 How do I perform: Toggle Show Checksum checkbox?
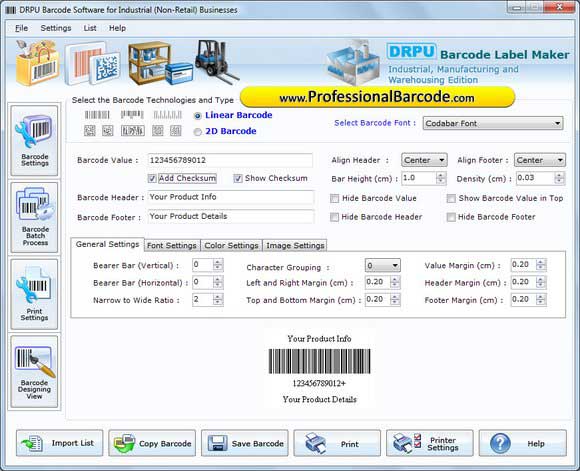tap(238, 179)
